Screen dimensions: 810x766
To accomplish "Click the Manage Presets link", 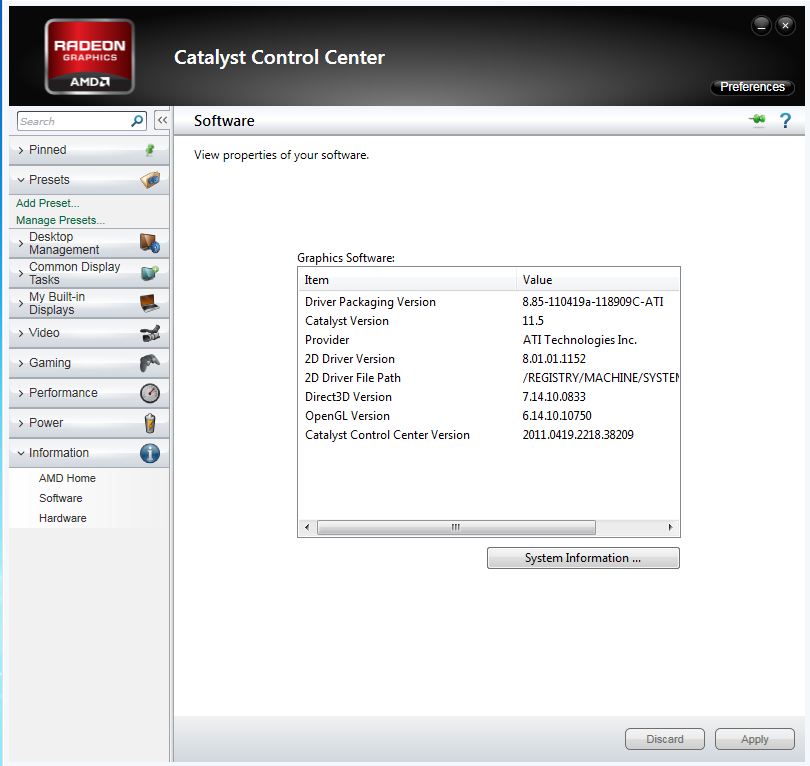I will click(60, 220).
